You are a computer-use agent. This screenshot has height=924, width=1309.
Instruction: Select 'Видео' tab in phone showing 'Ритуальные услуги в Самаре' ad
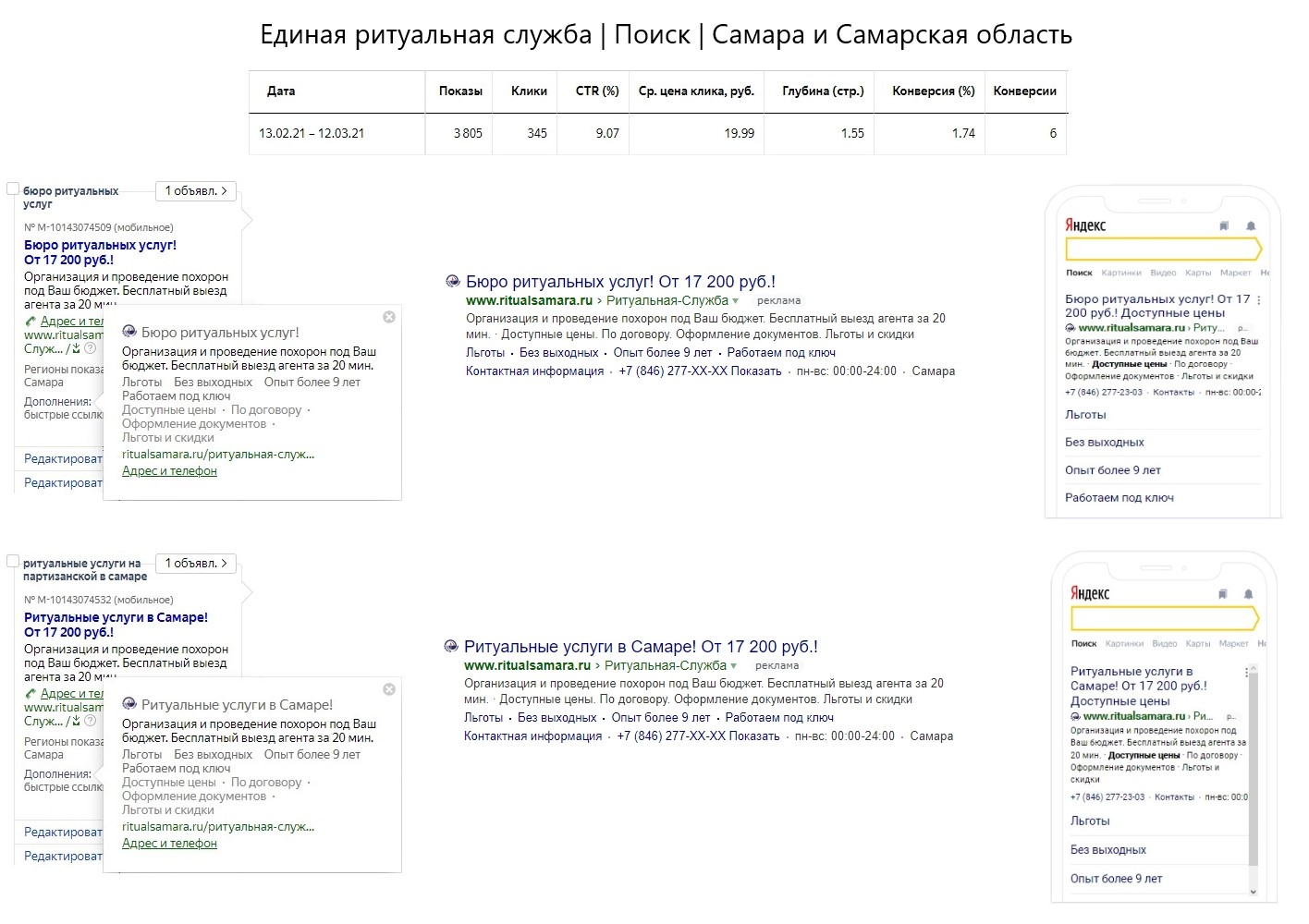[1165, 643]
